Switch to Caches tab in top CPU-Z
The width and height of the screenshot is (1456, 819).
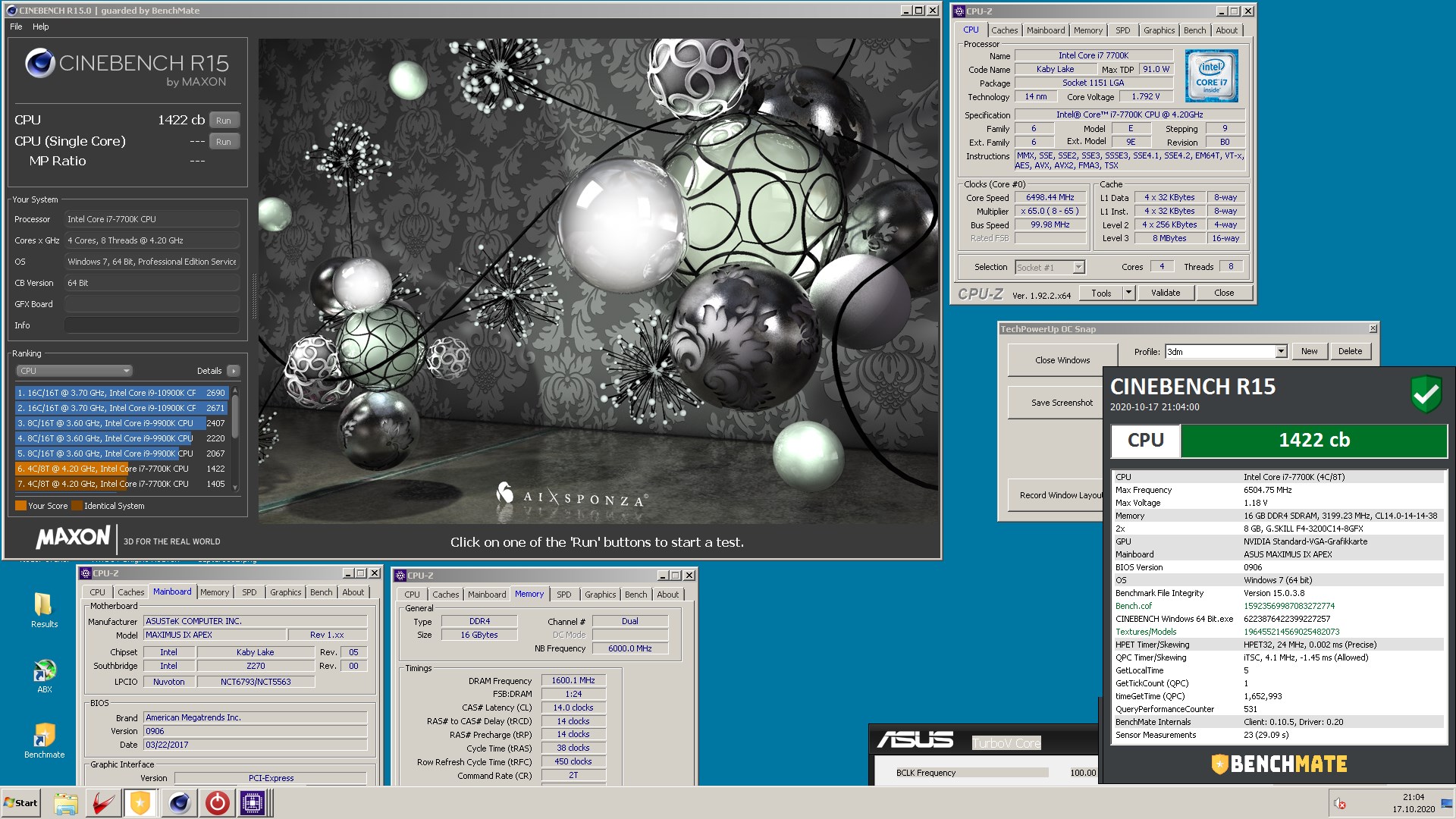click(x=1004, y=30)
